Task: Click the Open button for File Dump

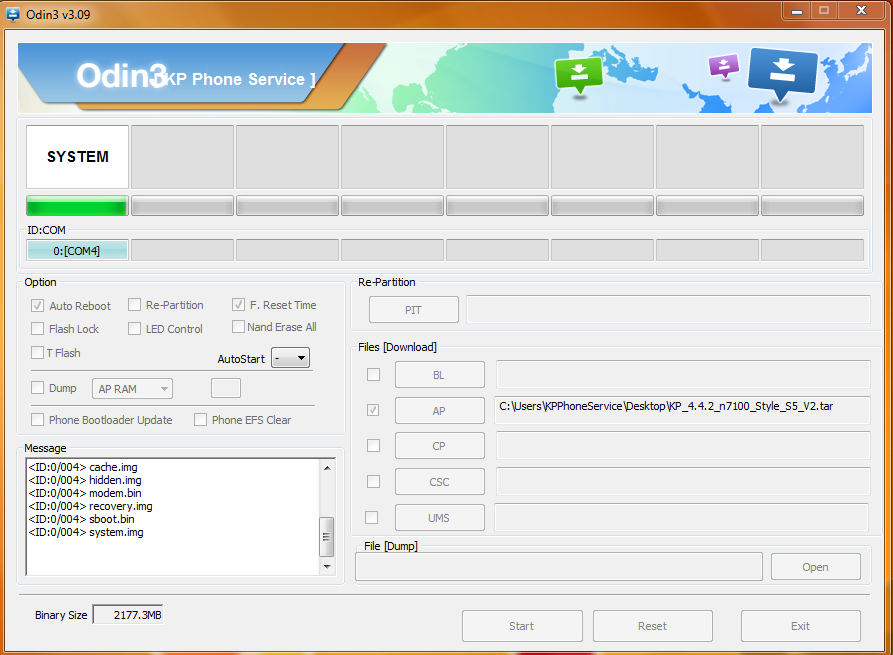Action: [x=816, y=567]
